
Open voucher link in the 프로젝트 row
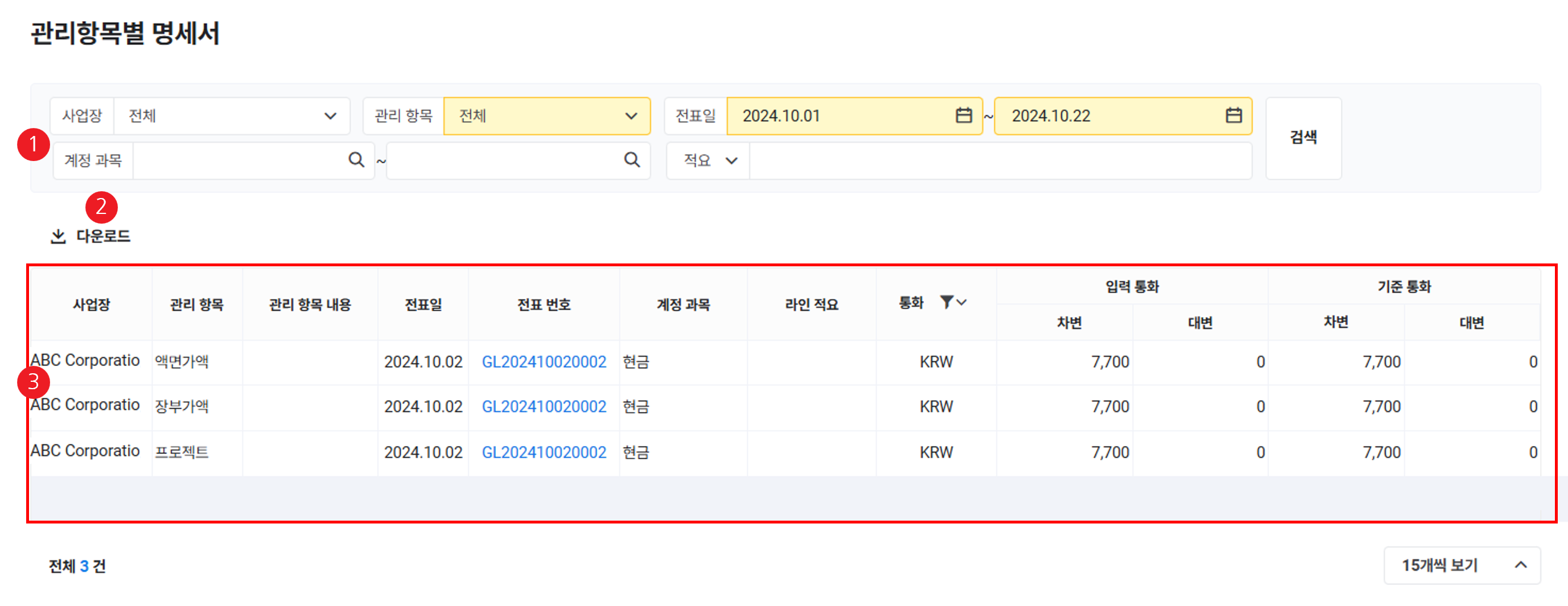(x=544, y=452)
